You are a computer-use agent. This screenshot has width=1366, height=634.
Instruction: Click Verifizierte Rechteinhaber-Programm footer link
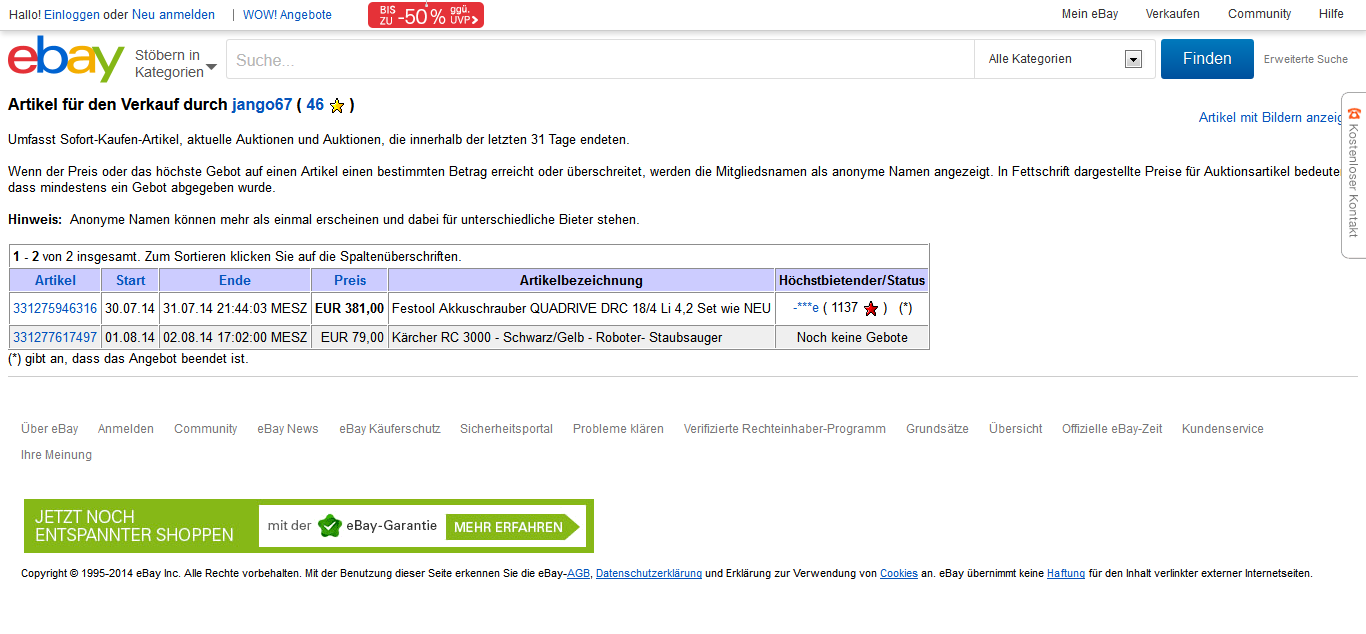pos(785,429)
